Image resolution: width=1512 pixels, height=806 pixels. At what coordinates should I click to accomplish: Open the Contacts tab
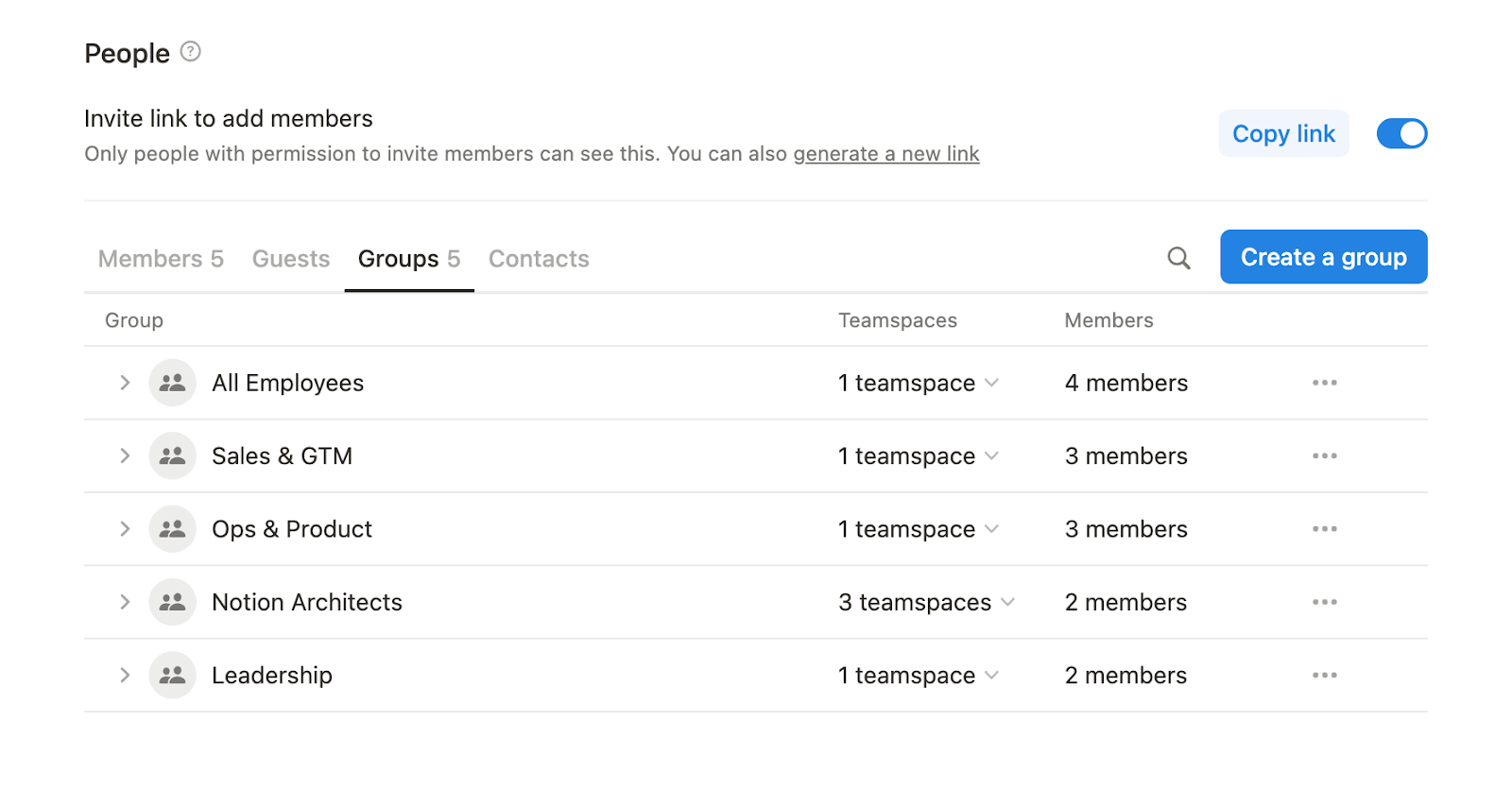click(x=539, y=259)
